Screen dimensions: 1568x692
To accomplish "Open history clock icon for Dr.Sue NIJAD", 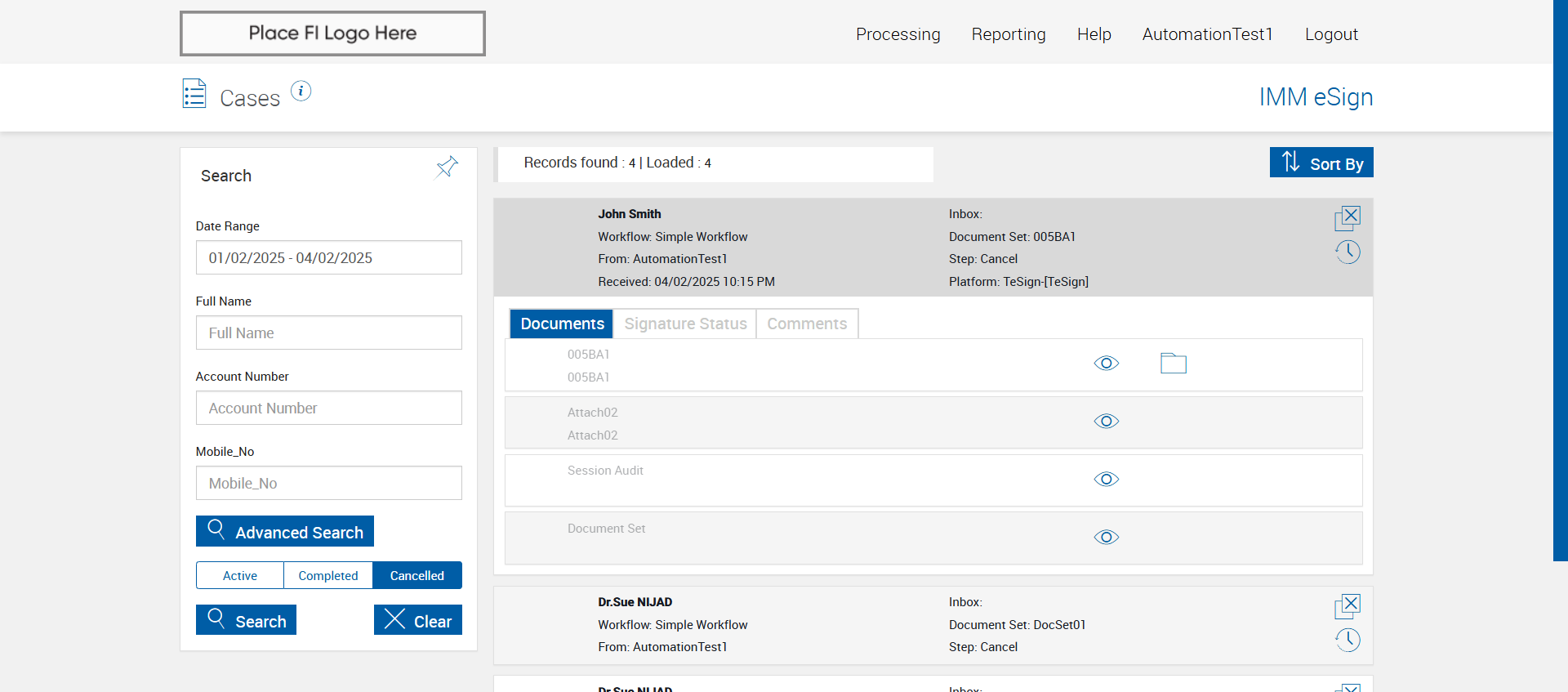I will (1347, 640).
